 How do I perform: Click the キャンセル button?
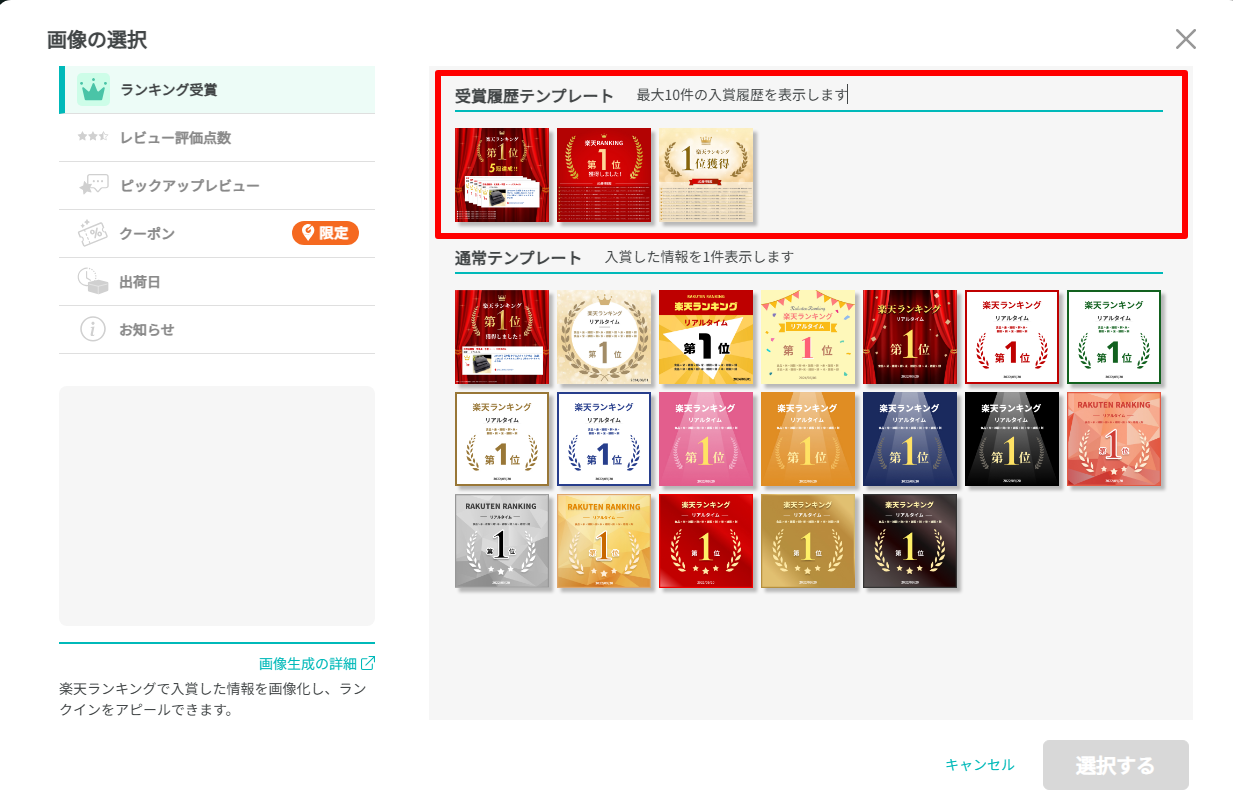tap(979, 765)
